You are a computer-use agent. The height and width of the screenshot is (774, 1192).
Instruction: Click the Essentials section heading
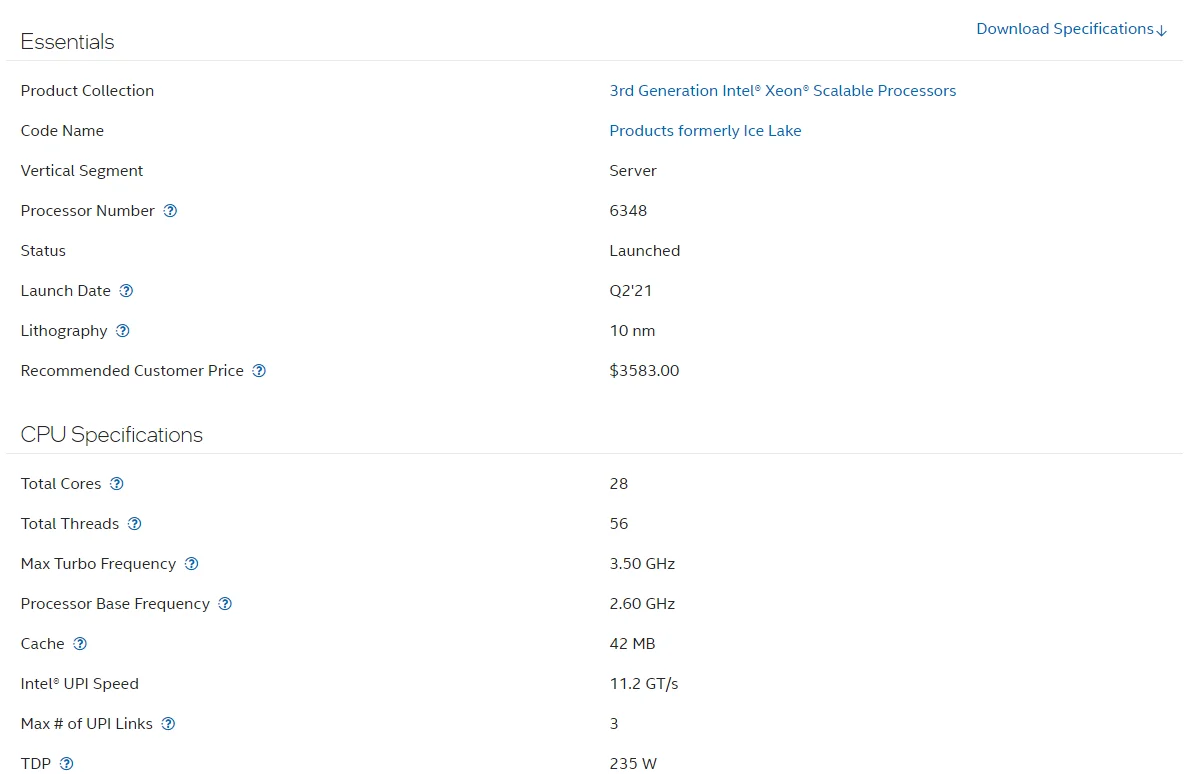click(67, 42)
